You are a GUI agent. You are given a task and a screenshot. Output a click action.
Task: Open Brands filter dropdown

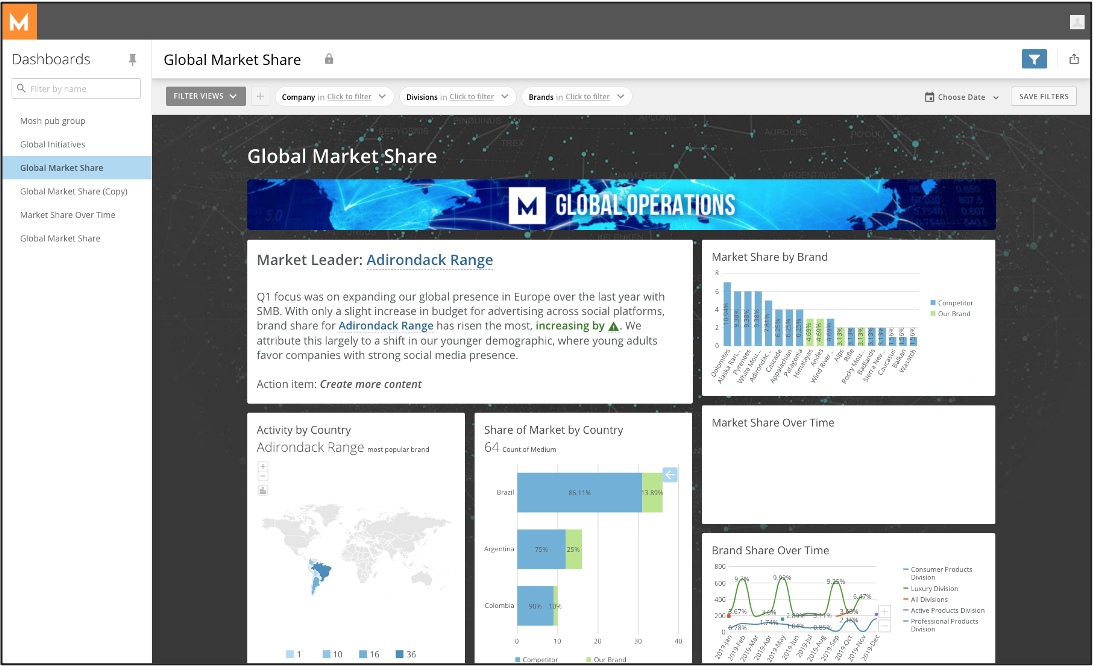pyautogui.click(x=576, y=97)
